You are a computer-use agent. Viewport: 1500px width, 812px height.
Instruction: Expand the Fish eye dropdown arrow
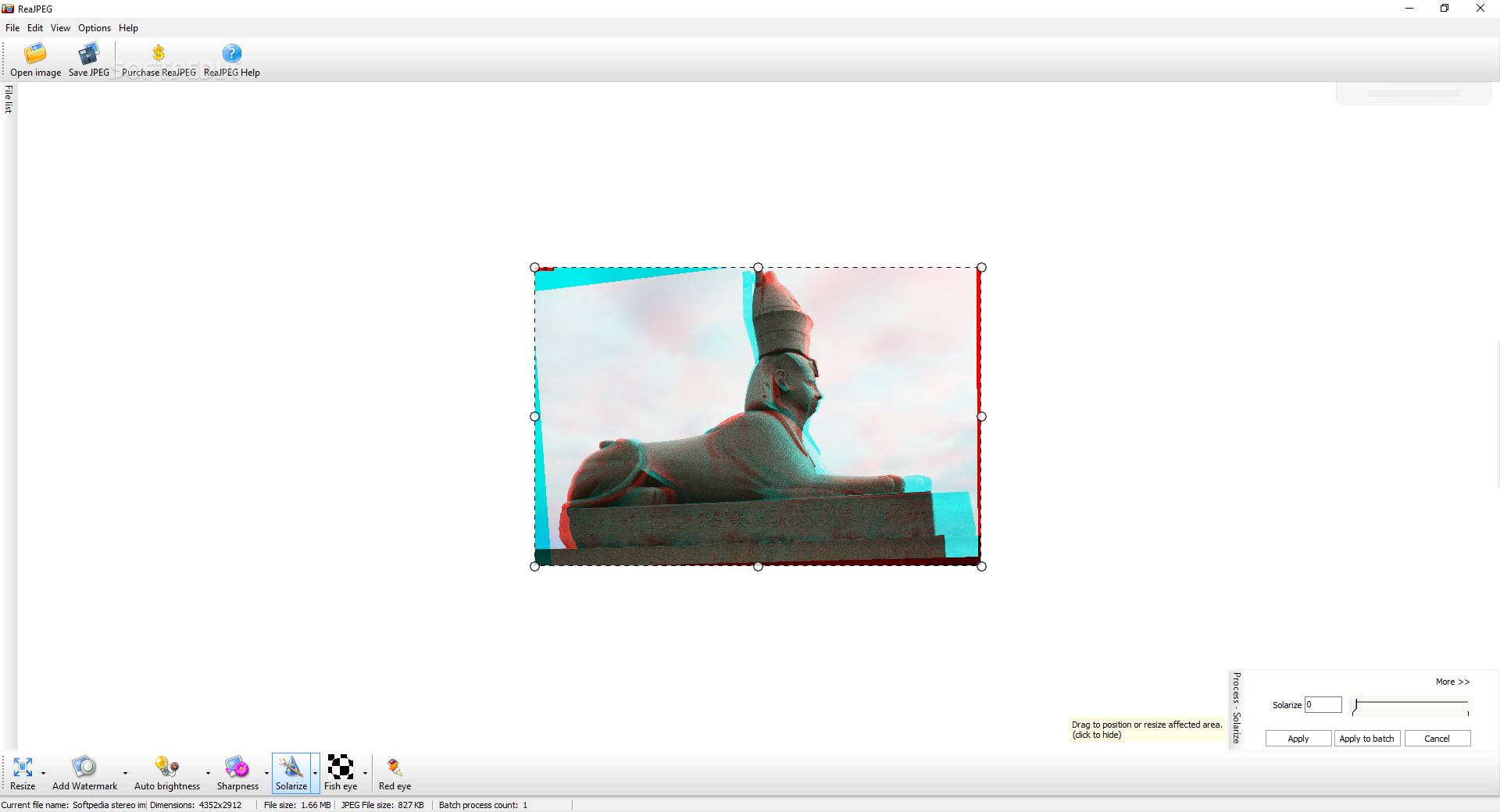[365, 774]
